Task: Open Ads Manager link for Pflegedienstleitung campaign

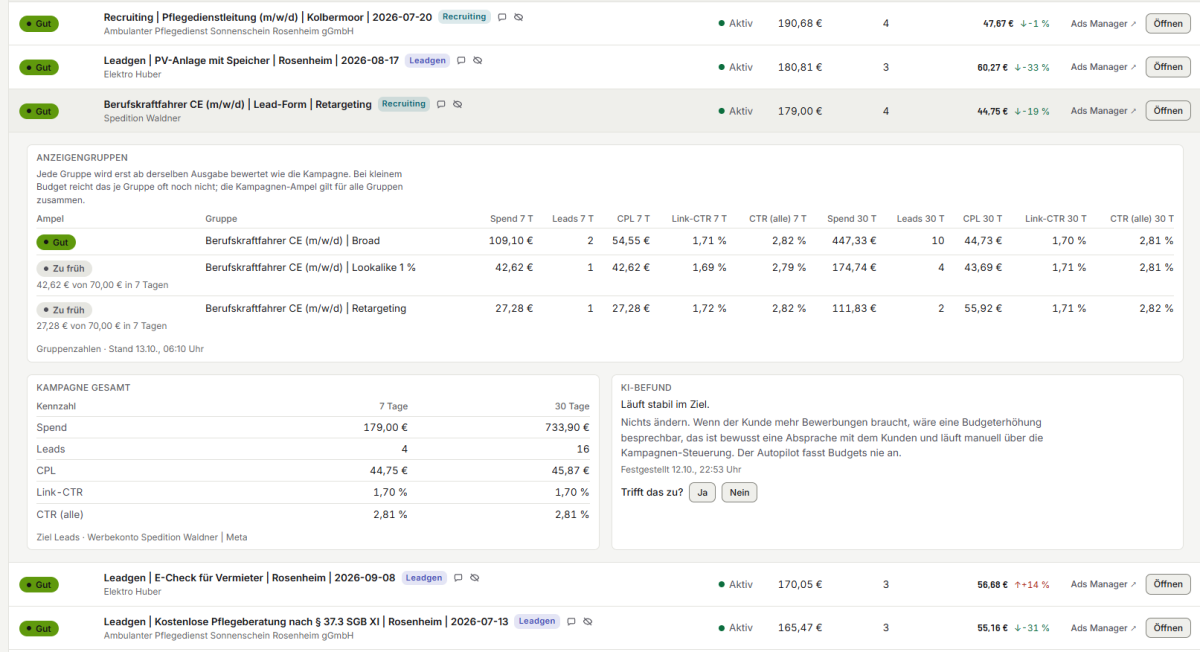Action: [x=1103, y=23]
